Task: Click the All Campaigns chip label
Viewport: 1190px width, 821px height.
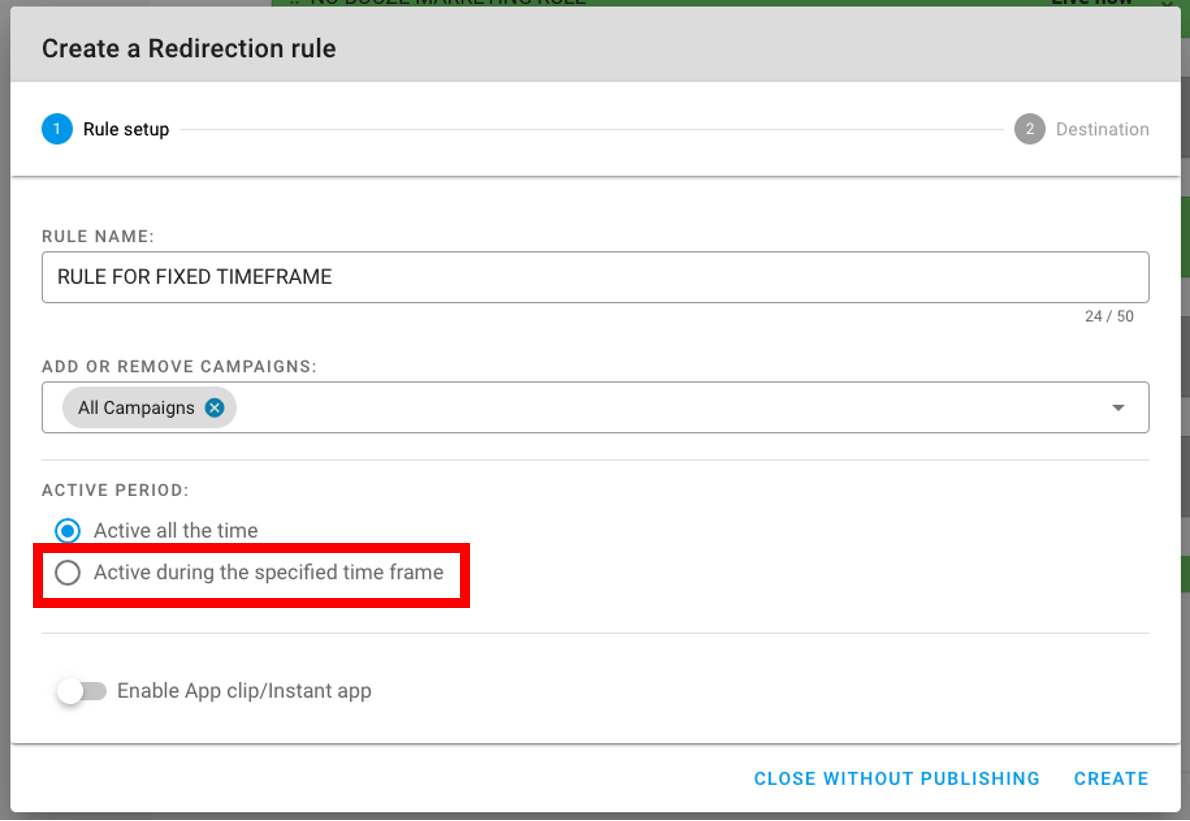Action: [x=136, y=408]
